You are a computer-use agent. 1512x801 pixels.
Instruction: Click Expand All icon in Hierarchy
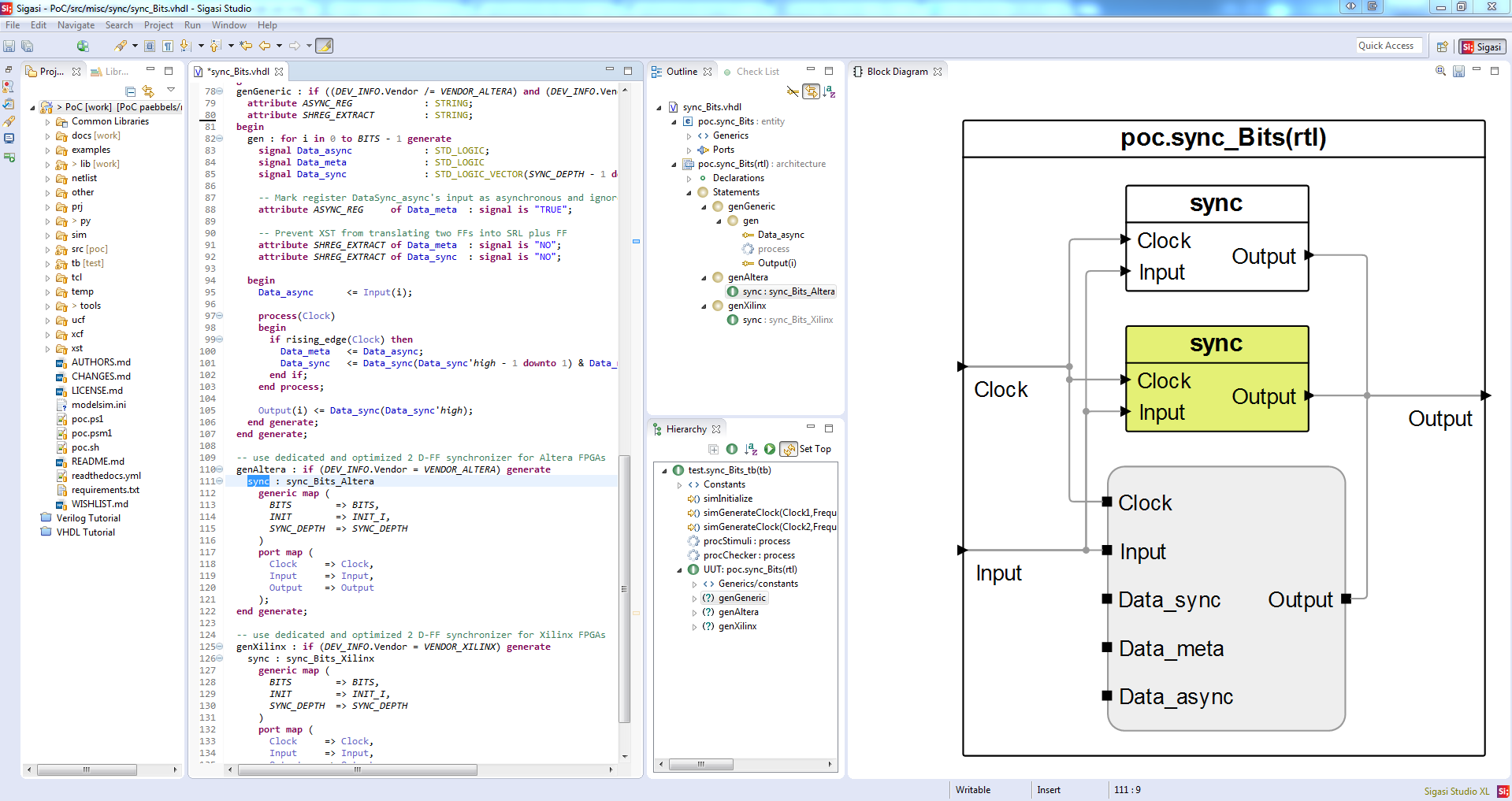click(713, 449)
